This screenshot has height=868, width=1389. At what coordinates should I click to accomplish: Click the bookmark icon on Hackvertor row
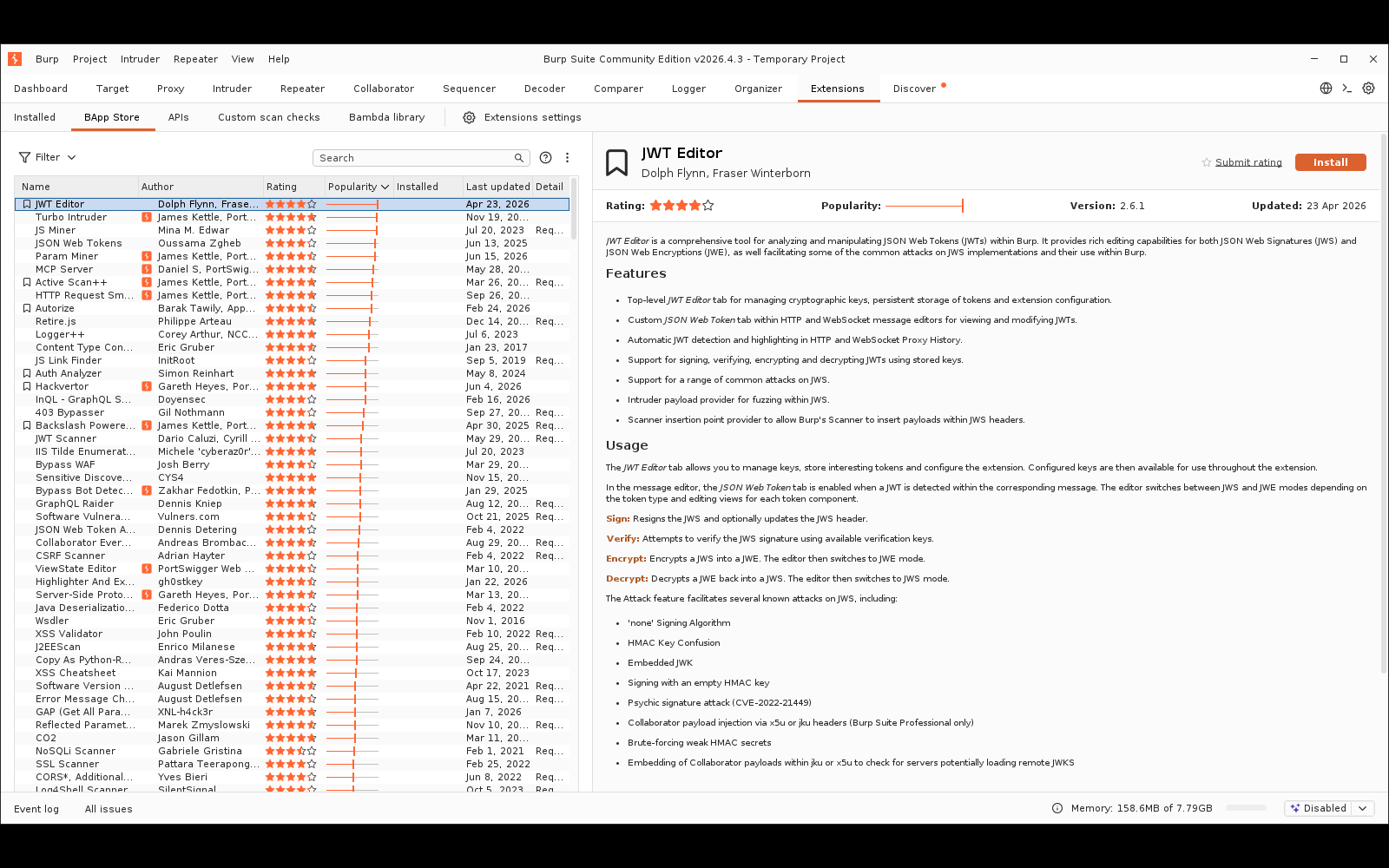(x=27, y=386)
